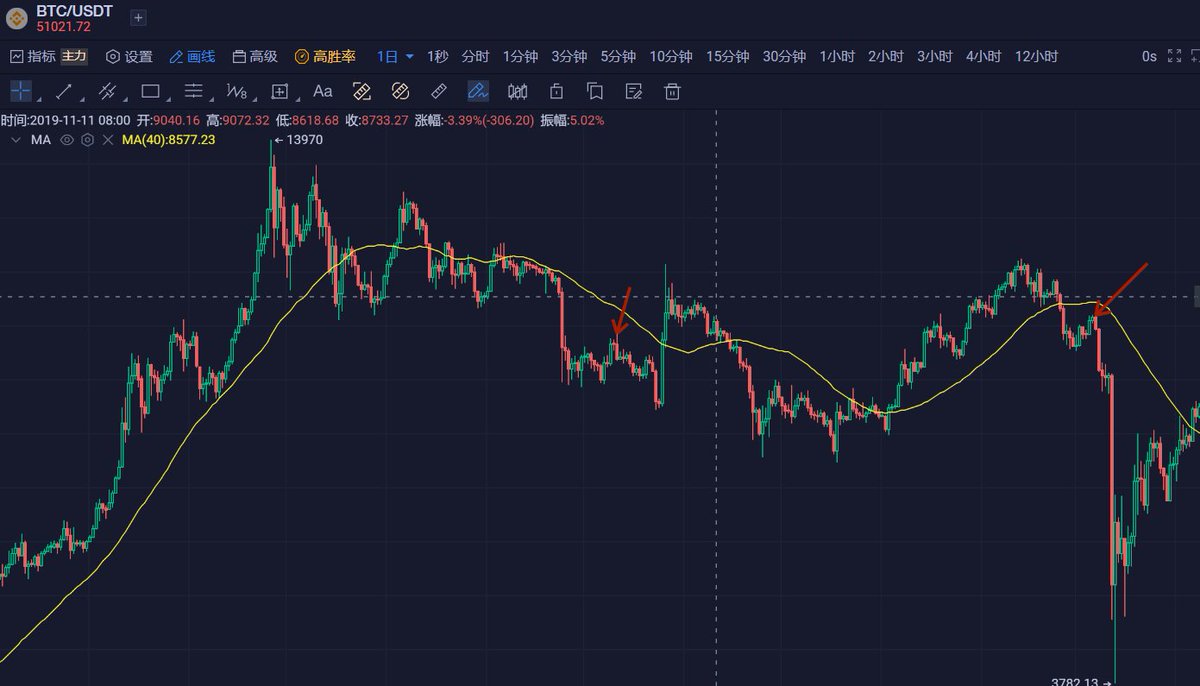Click the BTC/USDT symbol name
This screenshot has height=686, width=1200.
pyautogui.click(x=75, y=11)
